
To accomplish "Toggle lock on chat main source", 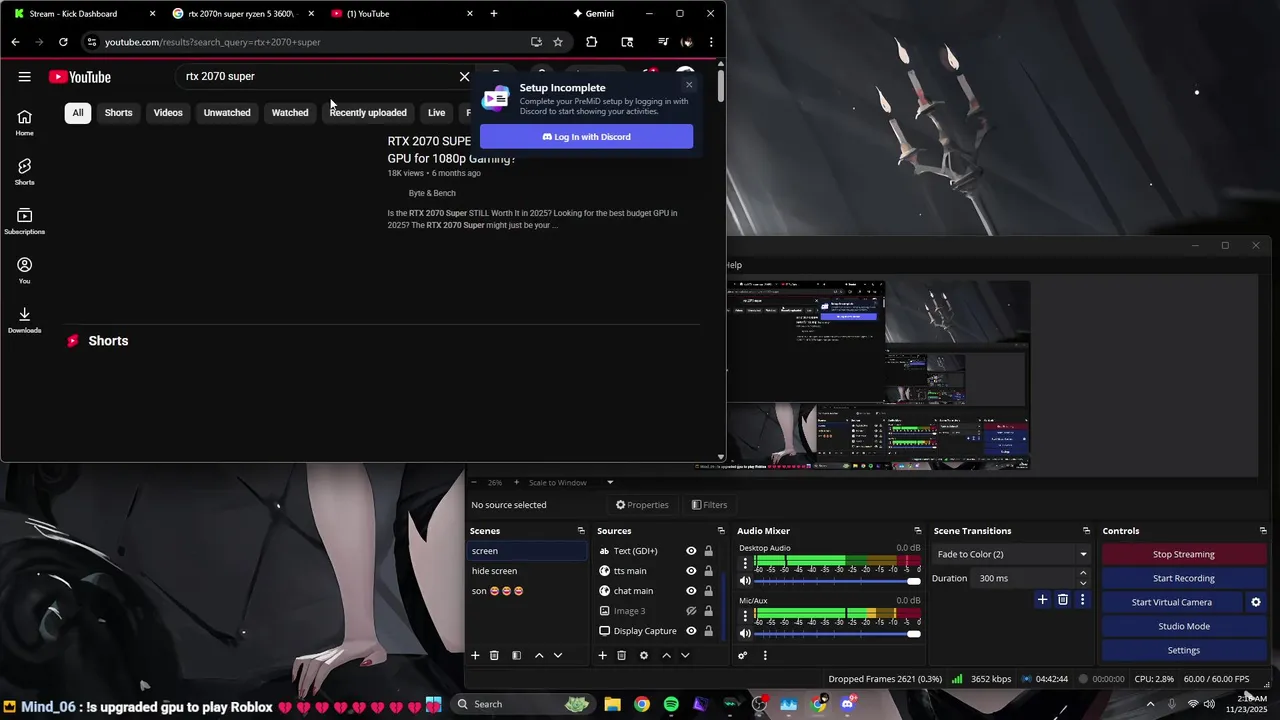I will (x=708, y=591).
